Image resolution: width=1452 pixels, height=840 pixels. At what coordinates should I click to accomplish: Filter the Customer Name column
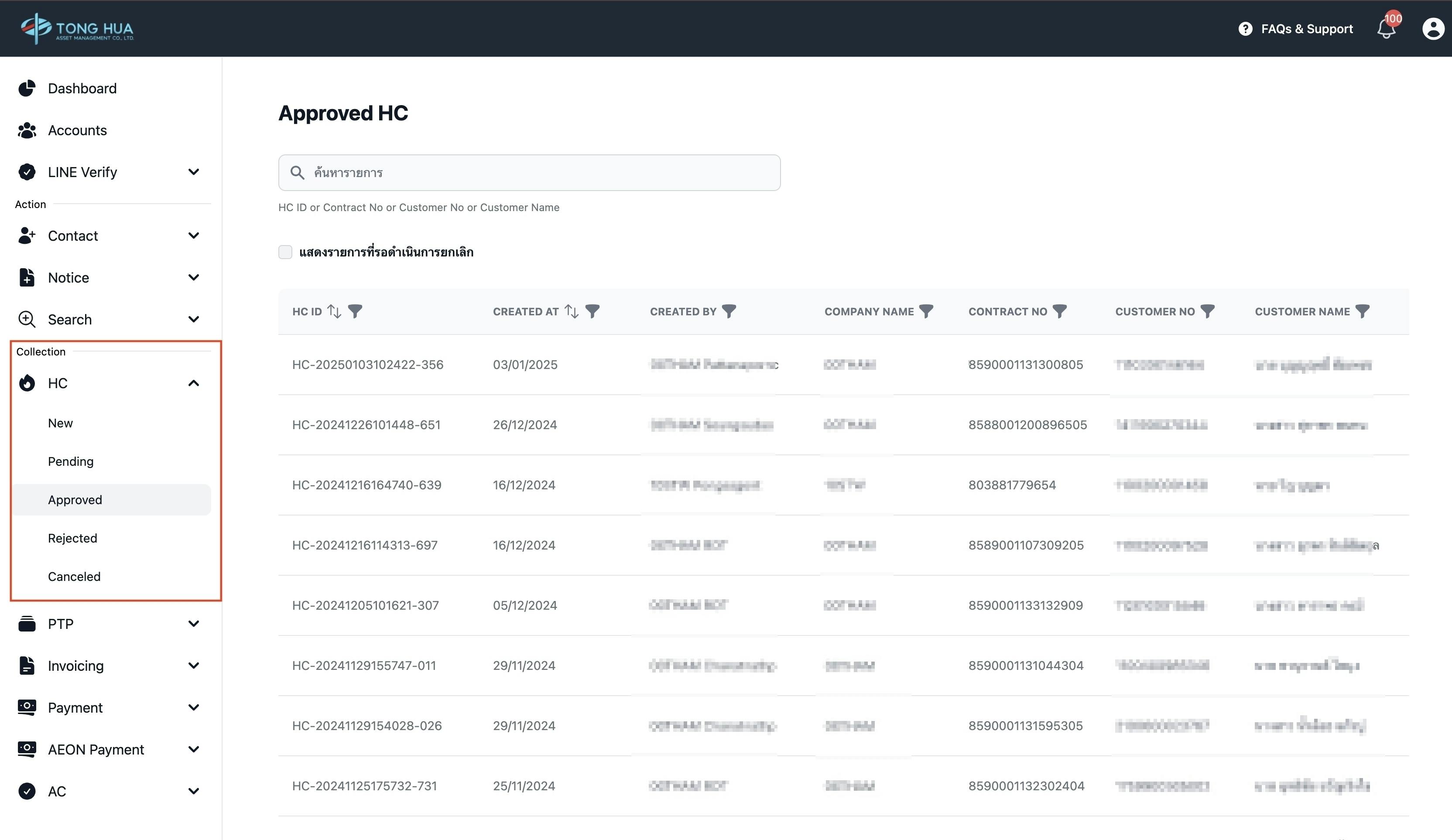point(1362,312)
